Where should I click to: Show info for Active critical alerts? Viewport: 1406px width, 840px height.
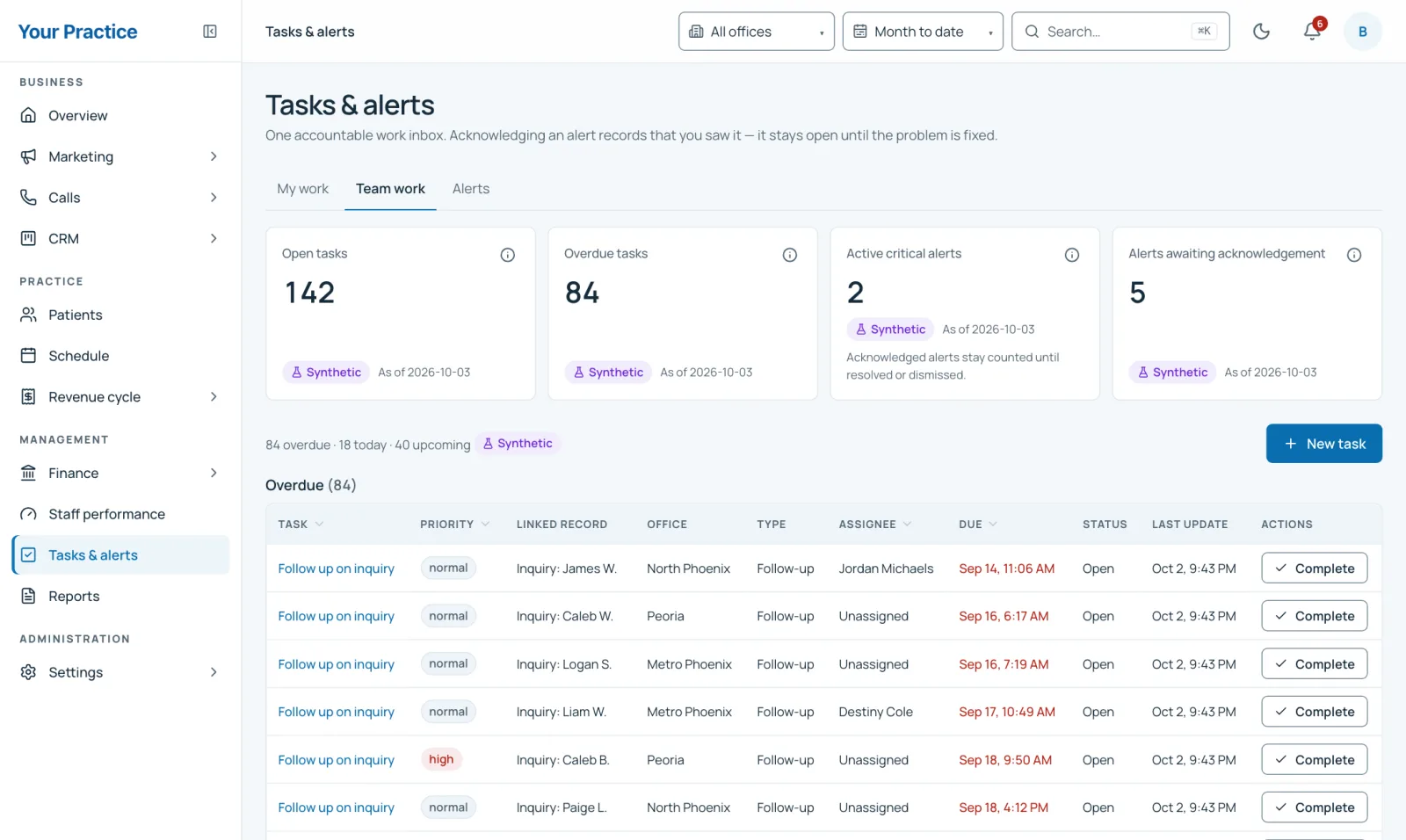(1072, 255)
